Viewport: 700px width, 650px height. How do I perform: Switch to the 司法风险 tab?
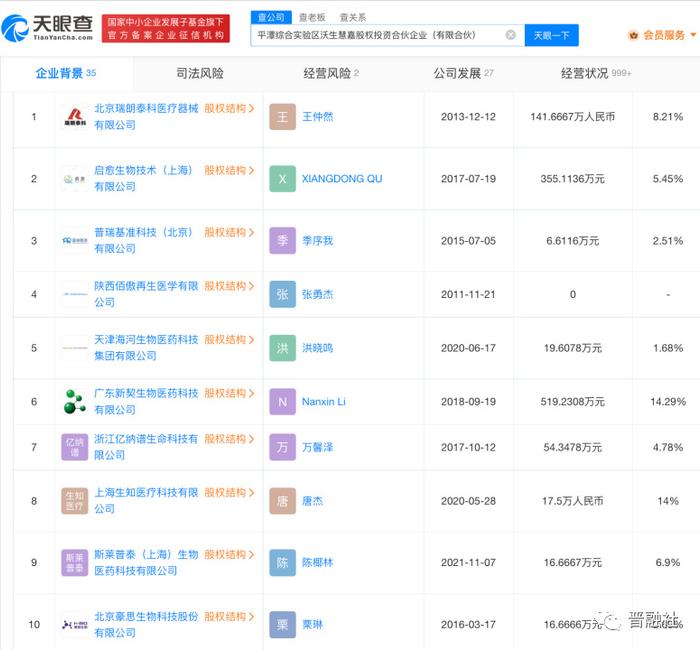(200, 73)
